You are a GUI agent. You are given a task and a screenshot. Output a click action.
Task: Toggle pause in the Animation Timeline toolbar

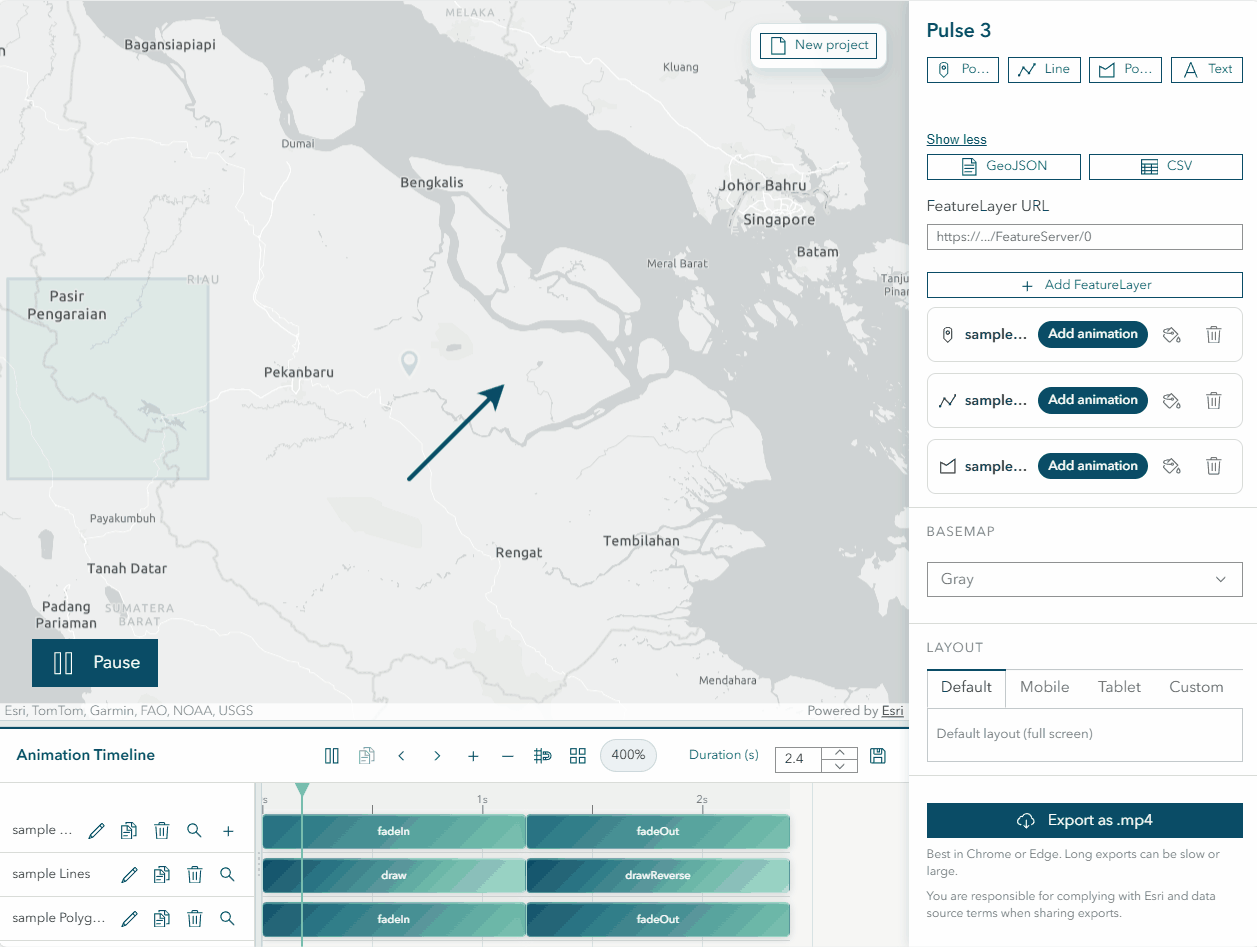(x=331, y=756)
